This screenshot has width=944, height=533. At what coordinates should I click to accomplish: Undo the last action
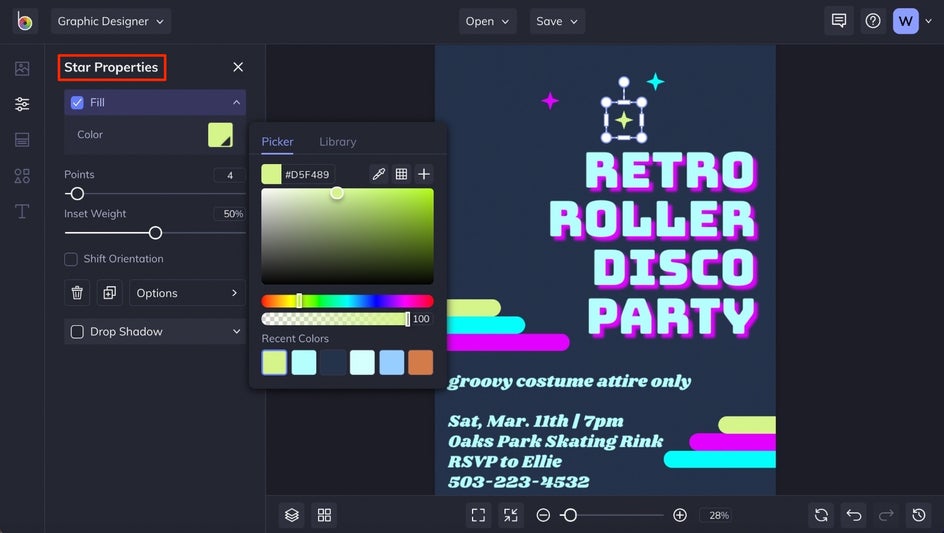point(854,515)
